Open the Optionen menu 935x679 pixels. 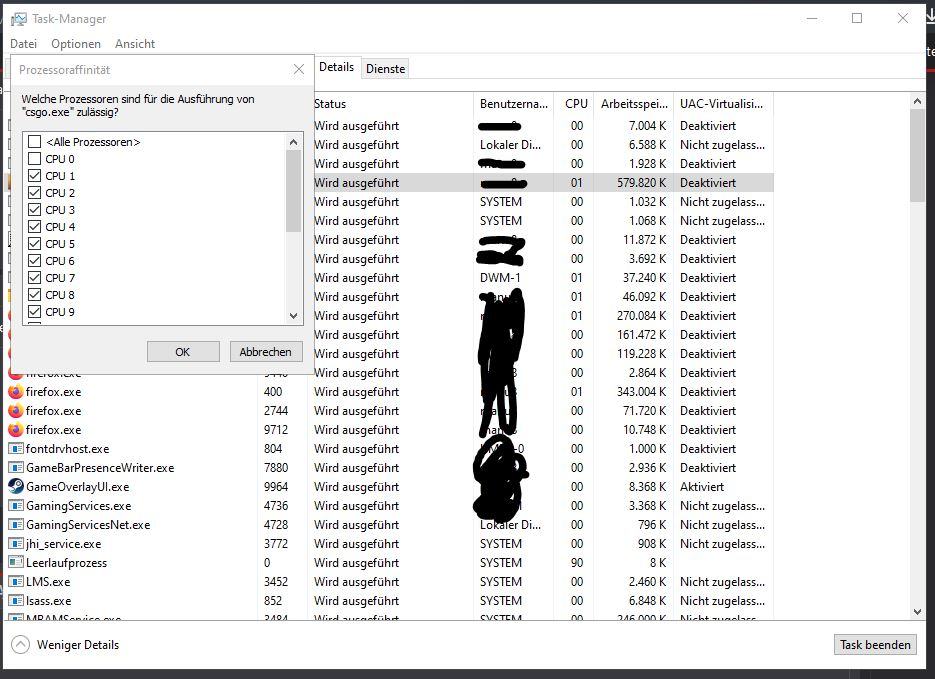click(x=76, y=44)
